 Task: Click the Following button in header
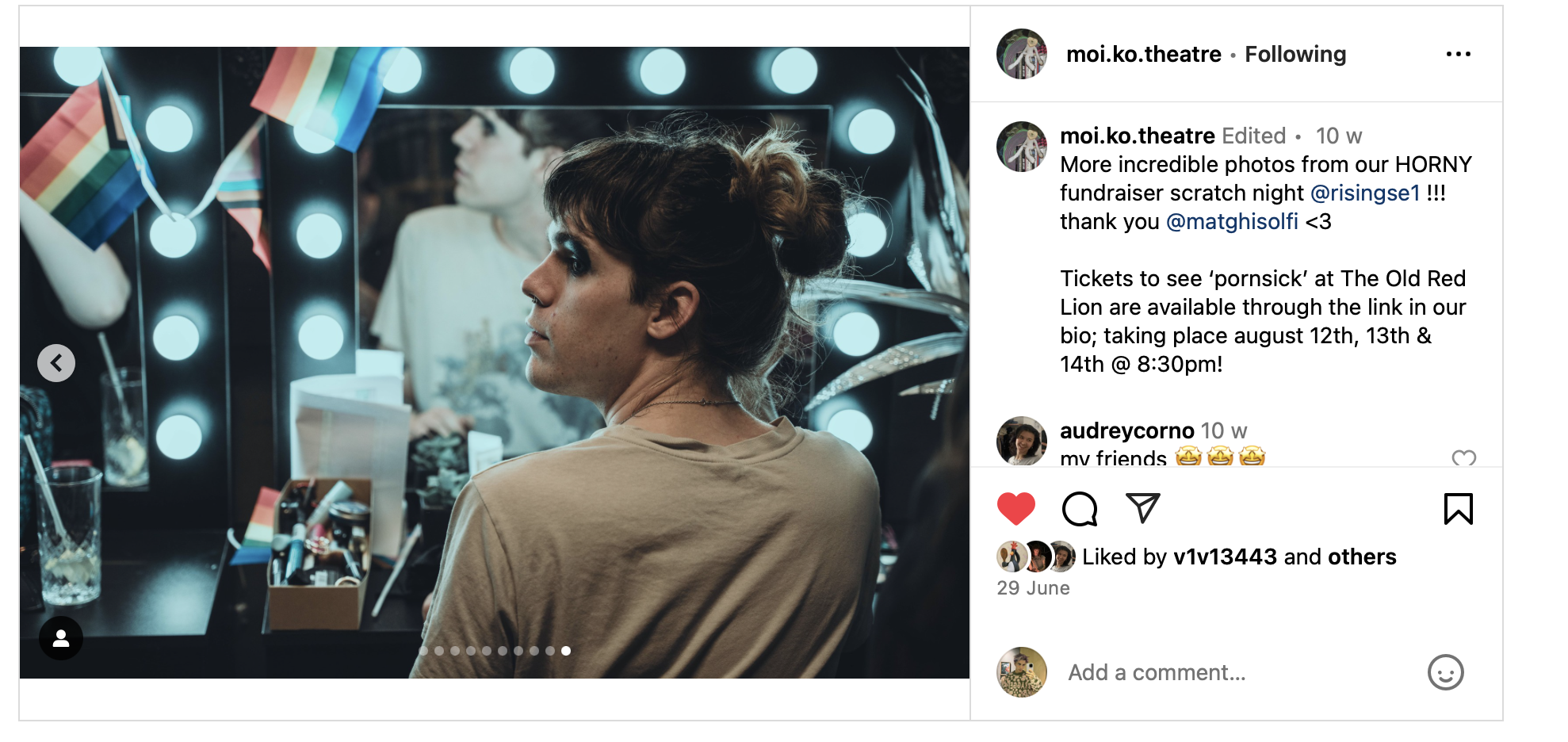[x=1295, y=54]
